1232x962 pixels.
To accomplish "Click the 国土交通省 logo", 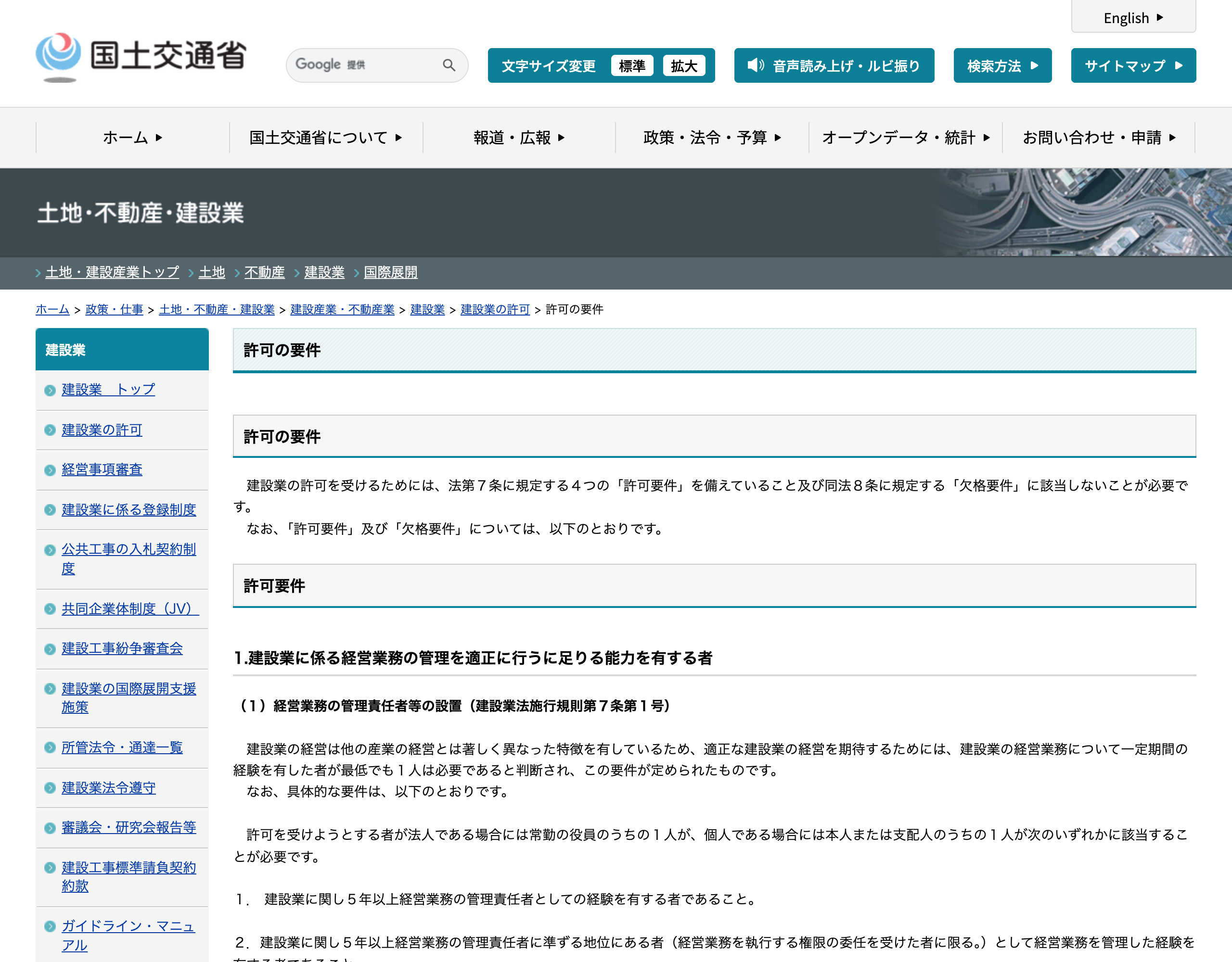I will (x=141, y=57).
